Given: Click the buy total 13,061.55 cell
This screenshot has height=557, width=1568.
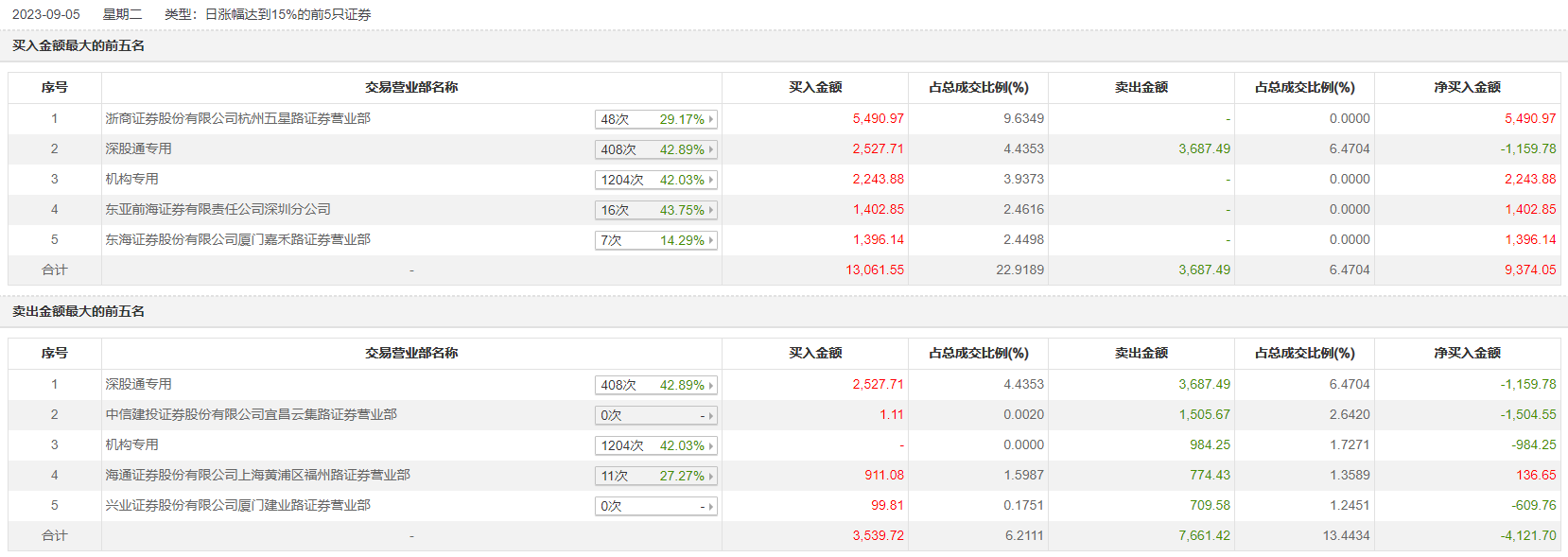Looking at the screenshot, I should pyautogui.click(x=874, y=270).
